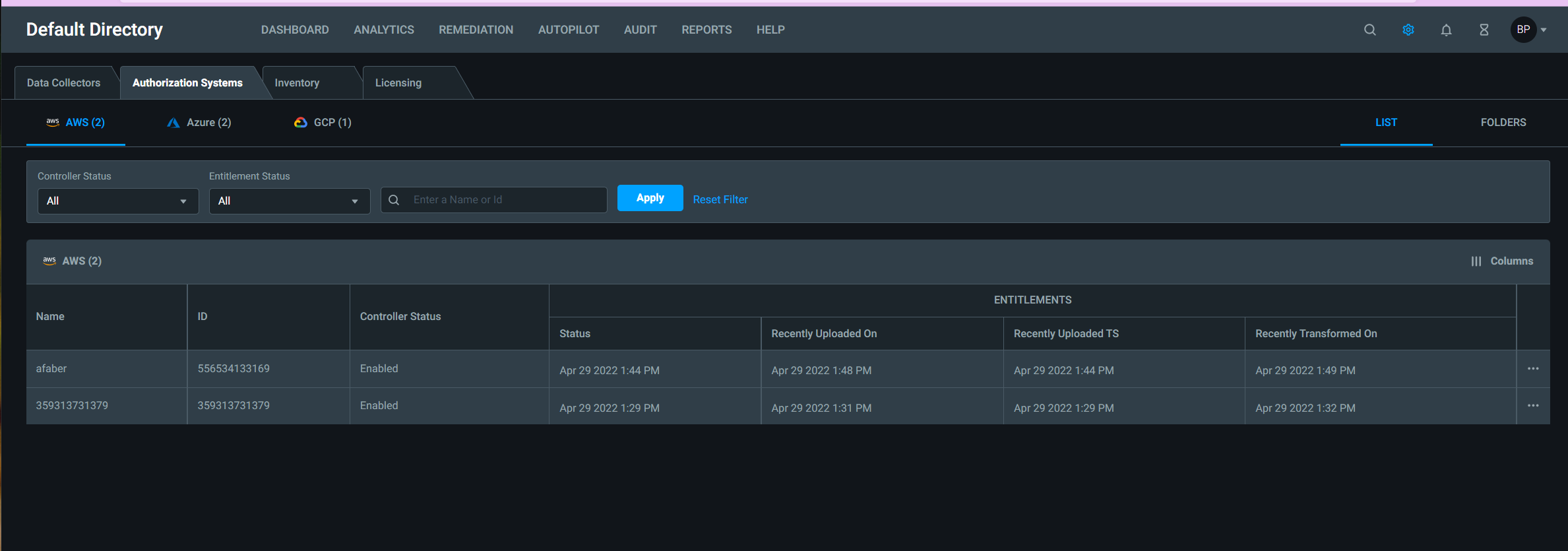
Task: Open the Inventory tab
Action: tap(297, 83)
